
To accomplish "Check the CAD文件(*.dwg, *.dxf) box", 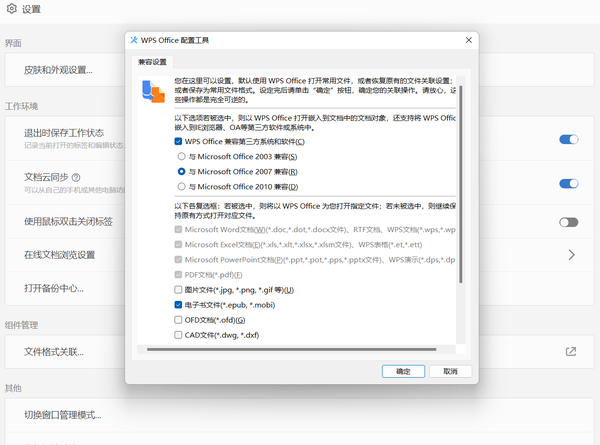I will [178, 335].
